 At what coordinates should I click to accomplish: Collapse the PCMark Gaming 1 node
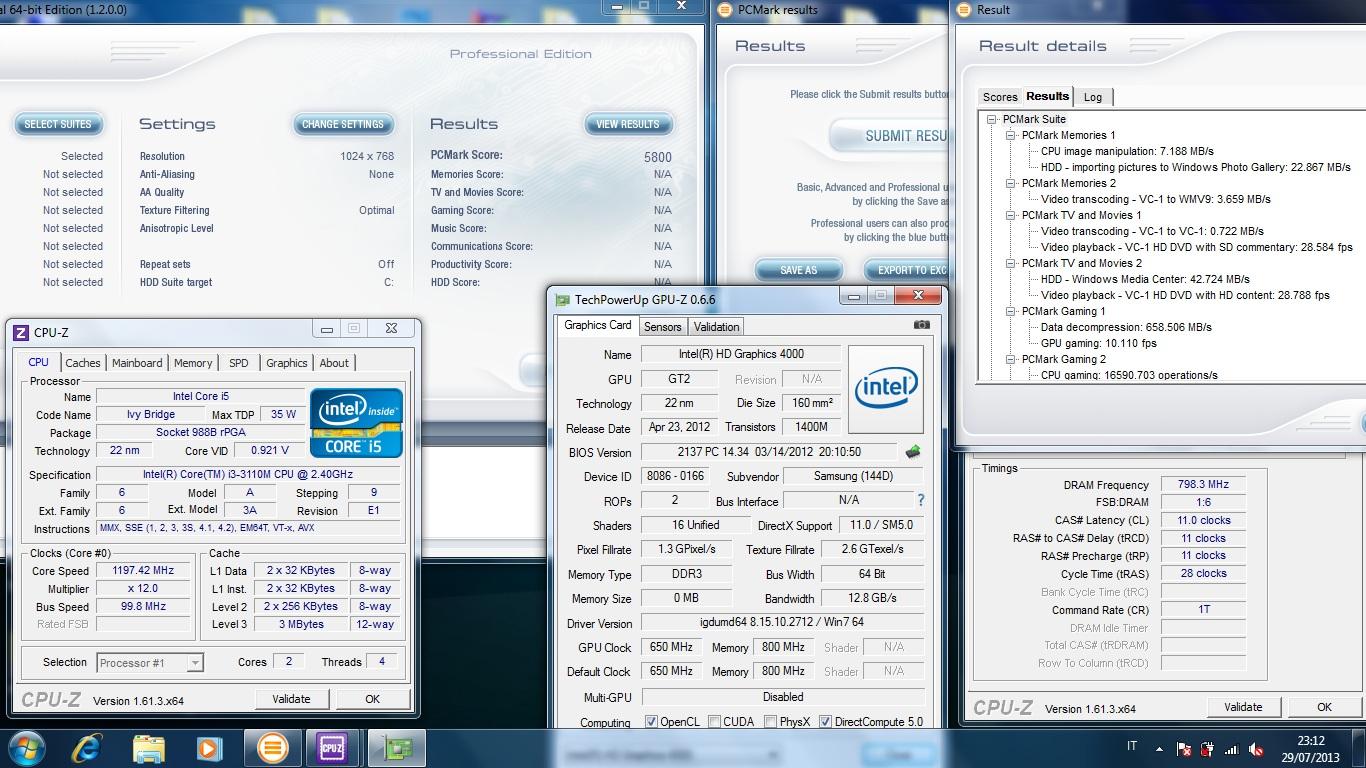coord(1011,311)
